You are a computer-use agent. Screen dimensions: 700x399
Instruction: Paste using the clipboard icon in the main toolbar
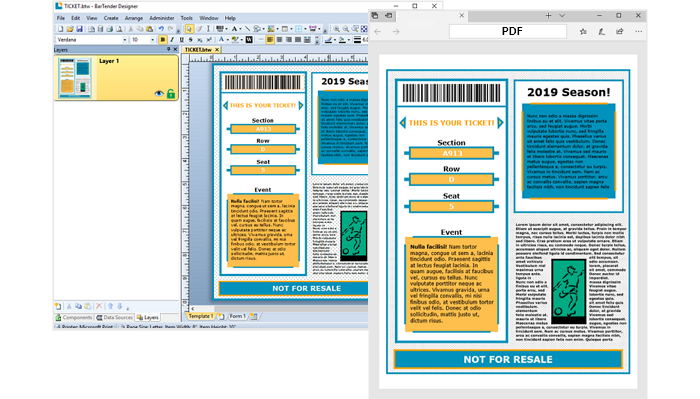(150, 29)
